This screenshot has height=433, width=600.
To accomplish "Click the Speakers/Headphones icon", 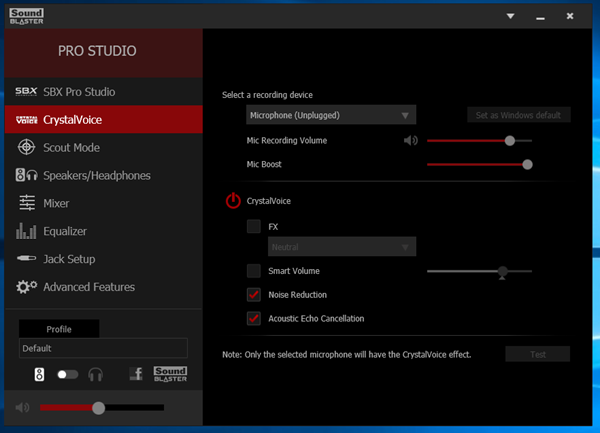I will (x=26, y=175).
